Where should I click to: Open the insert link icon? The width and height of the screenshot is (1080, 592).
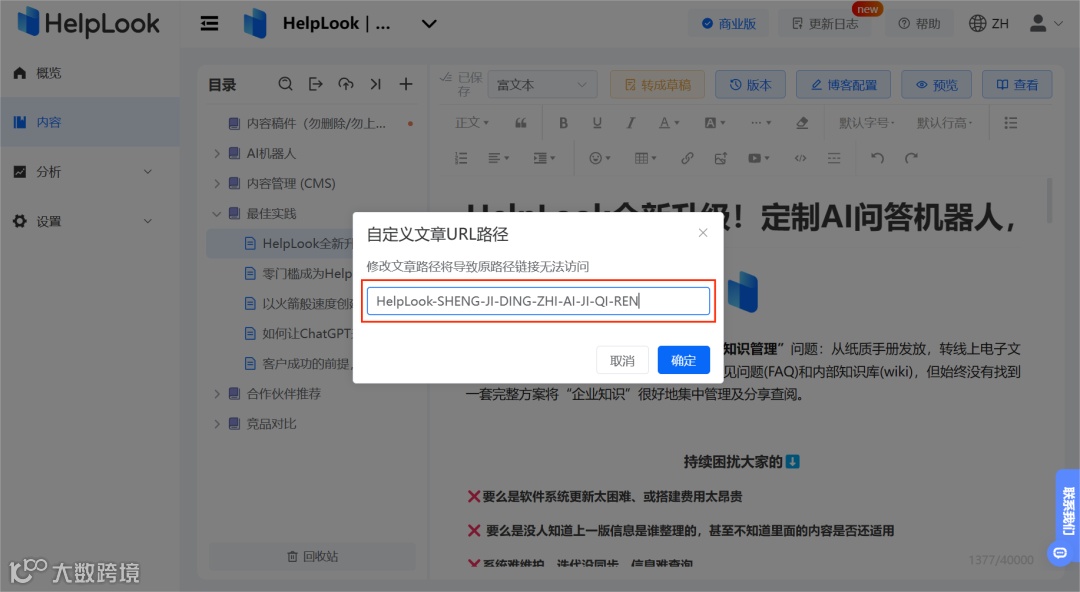click(688, 157)
